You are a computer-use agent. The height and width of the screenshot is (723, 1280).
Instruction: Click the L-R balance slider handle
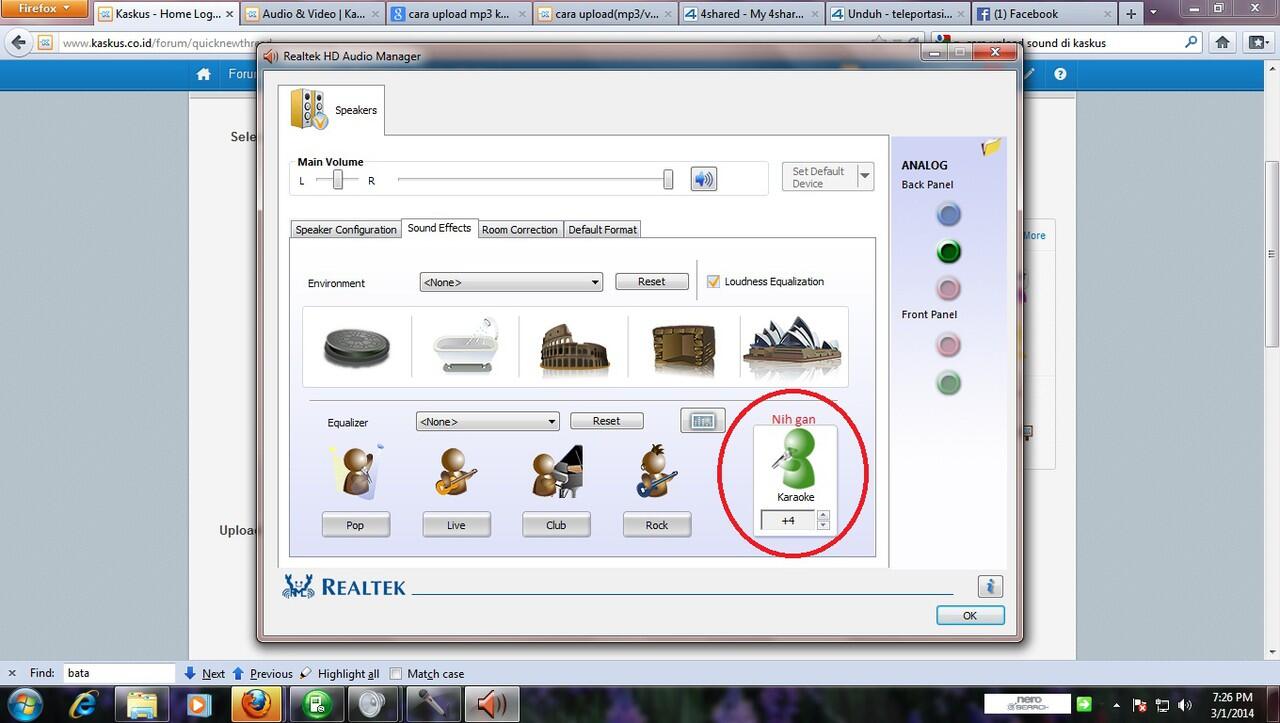pyautogui.click(x=338, y=180)
